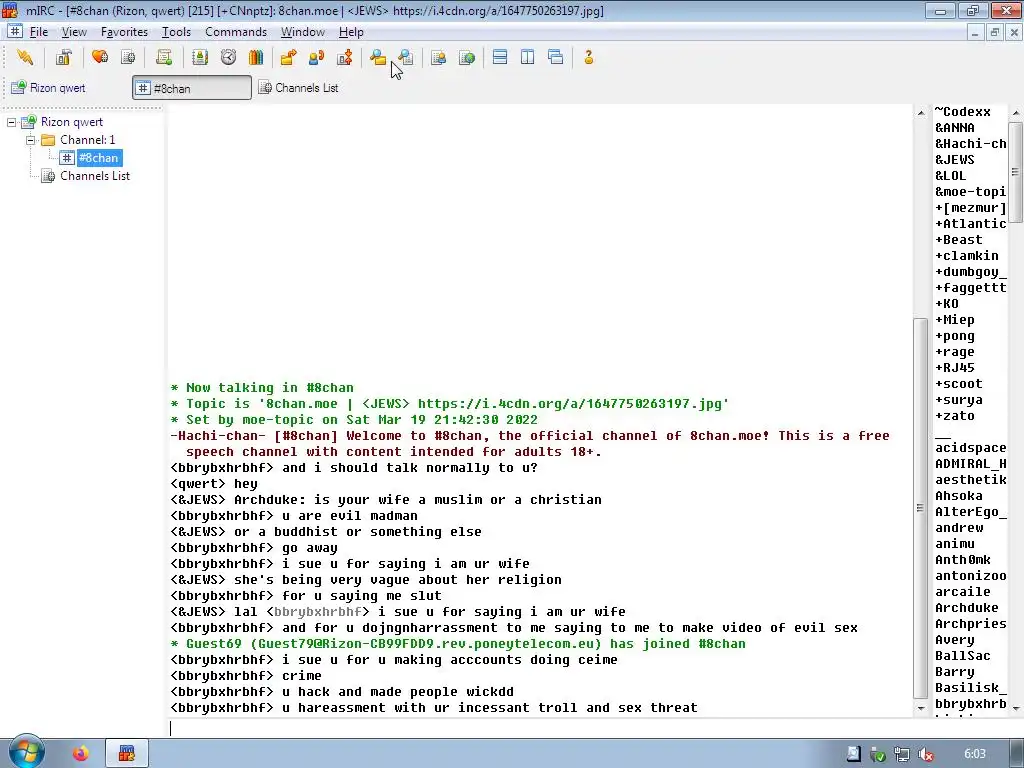Screen dimensions: 1024x768
Task: Open the Scripts Editor toolbar icon
Action: 164,57
